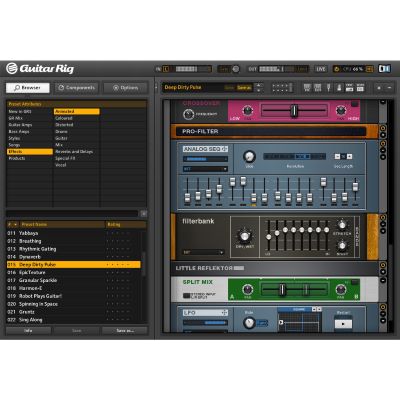Open the Browser tab
Image resolution: width=400 pixels, height=400 pixels.
(28, 88)
